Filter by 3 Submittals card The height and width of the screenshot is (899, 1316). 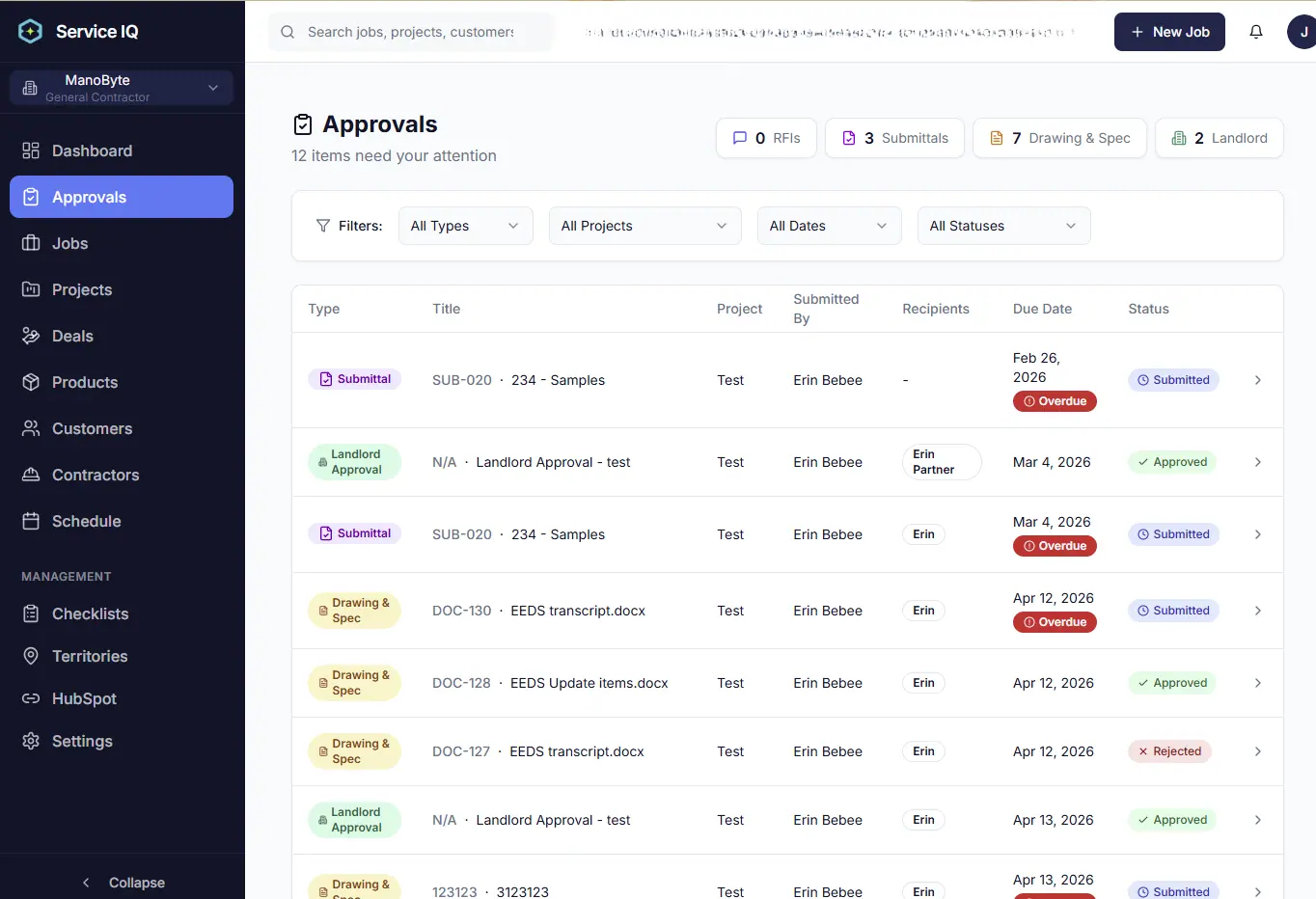[894, 138]
